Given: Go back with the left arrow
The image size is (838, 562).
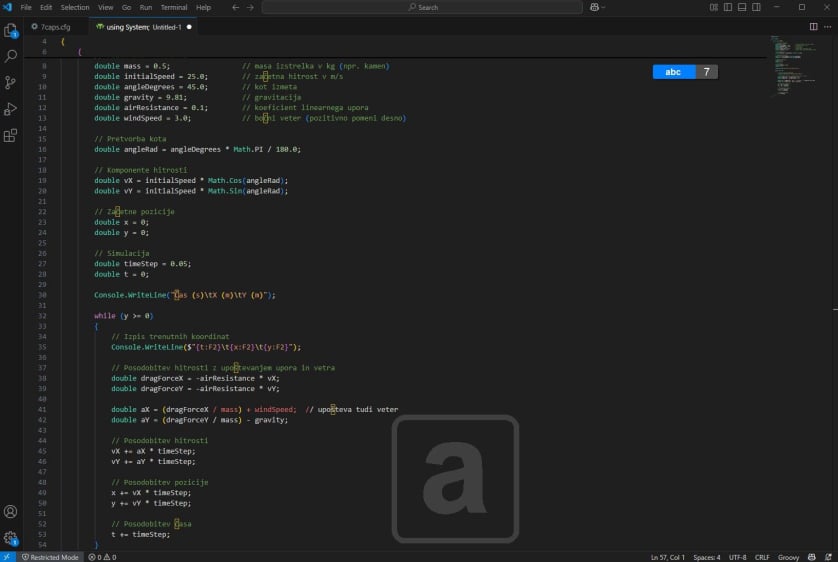Looking at the screenshot, I should (x=236, y=7).
